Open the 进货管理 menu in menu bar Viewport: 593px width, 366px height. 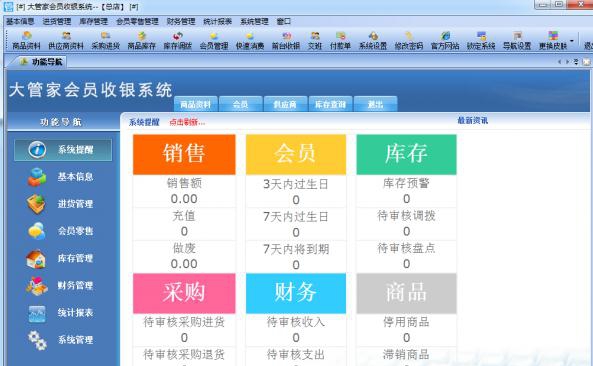[57, 22]
